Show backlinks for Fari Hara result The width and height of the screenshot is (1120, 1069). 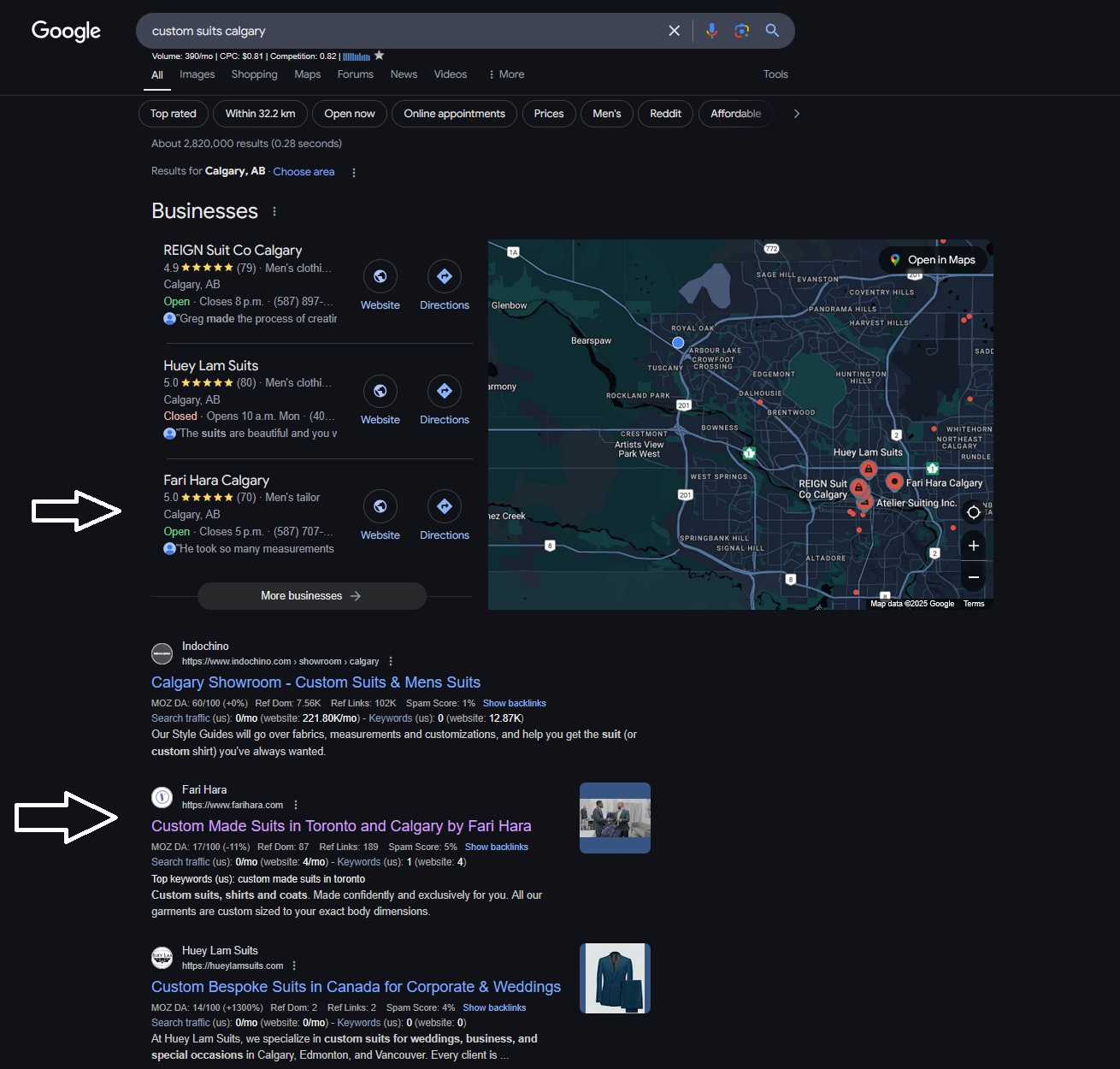[x=497, y=847]
